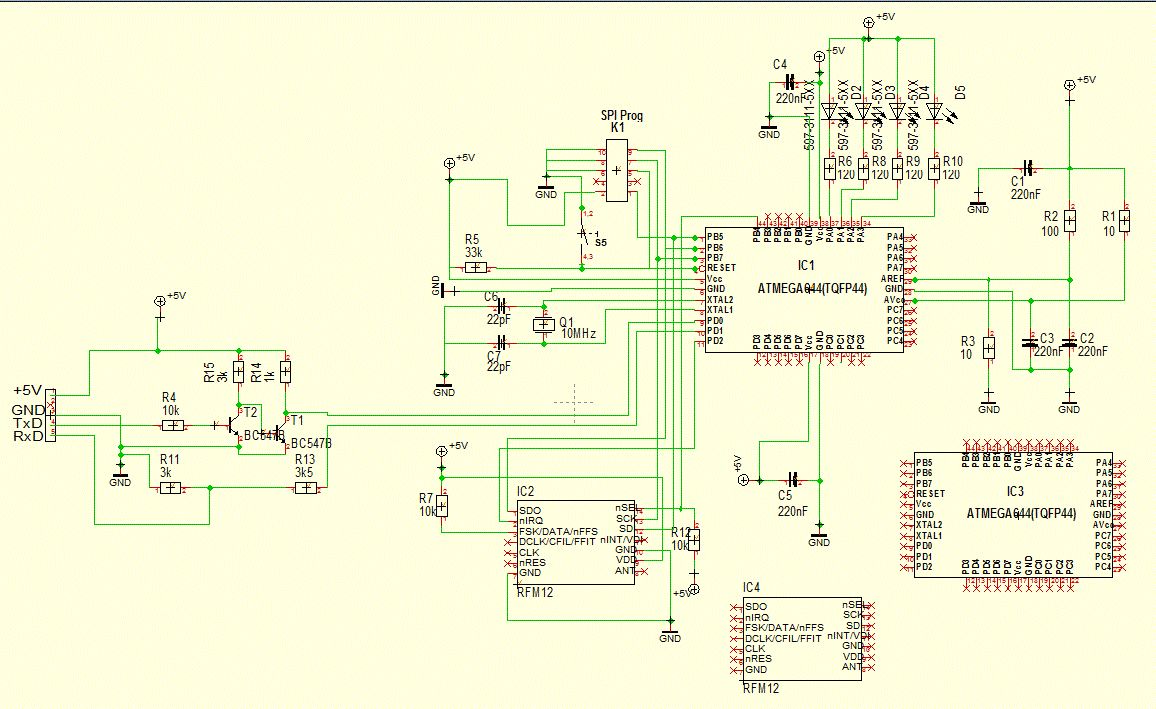This screenshot has width=1156, height=709.
Task: Select the unconnected IC4 RFM12 module
Action: 802,638
